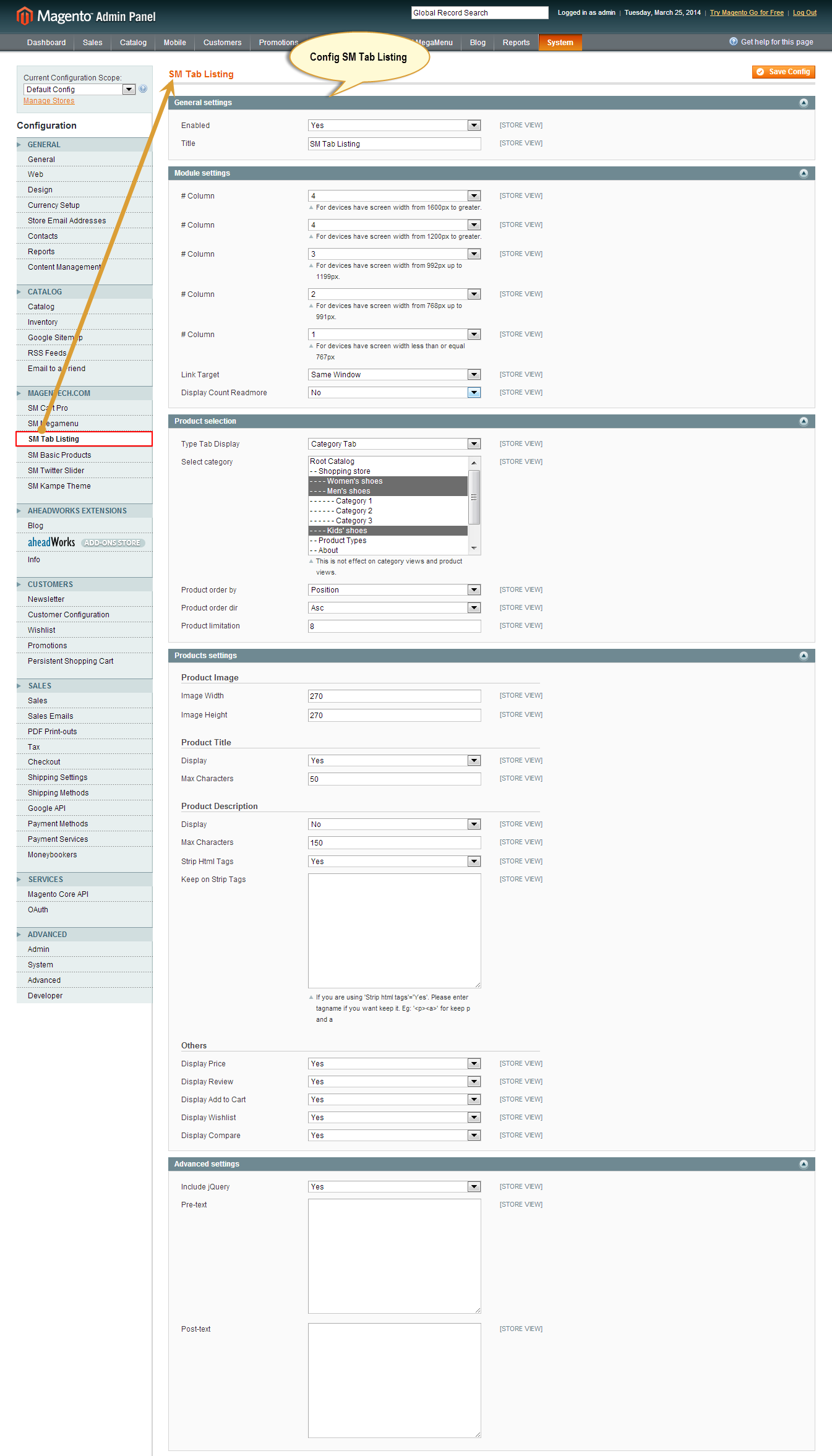The height and width of the screenshot is (1456, 832).
Task: Click the Log Out link
Action: coord(805,12)
